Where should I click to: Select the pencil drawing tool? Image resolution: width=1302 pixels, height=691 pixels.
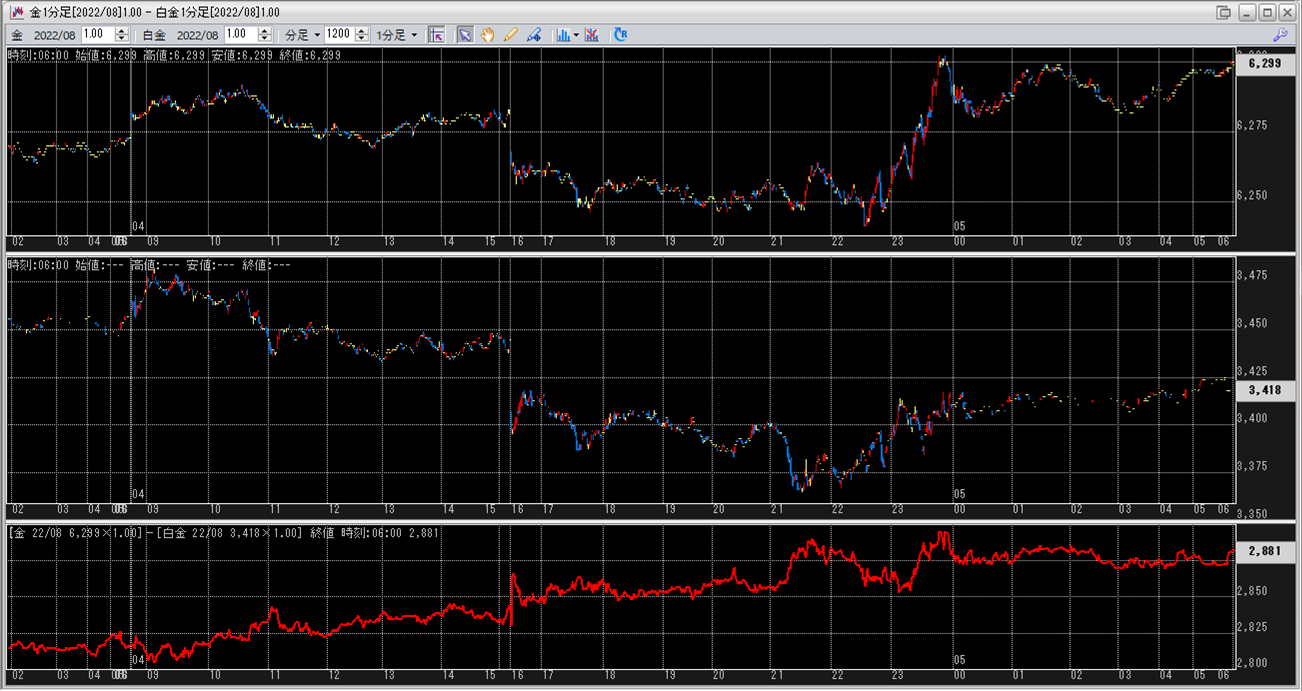(x=511, y=34)
